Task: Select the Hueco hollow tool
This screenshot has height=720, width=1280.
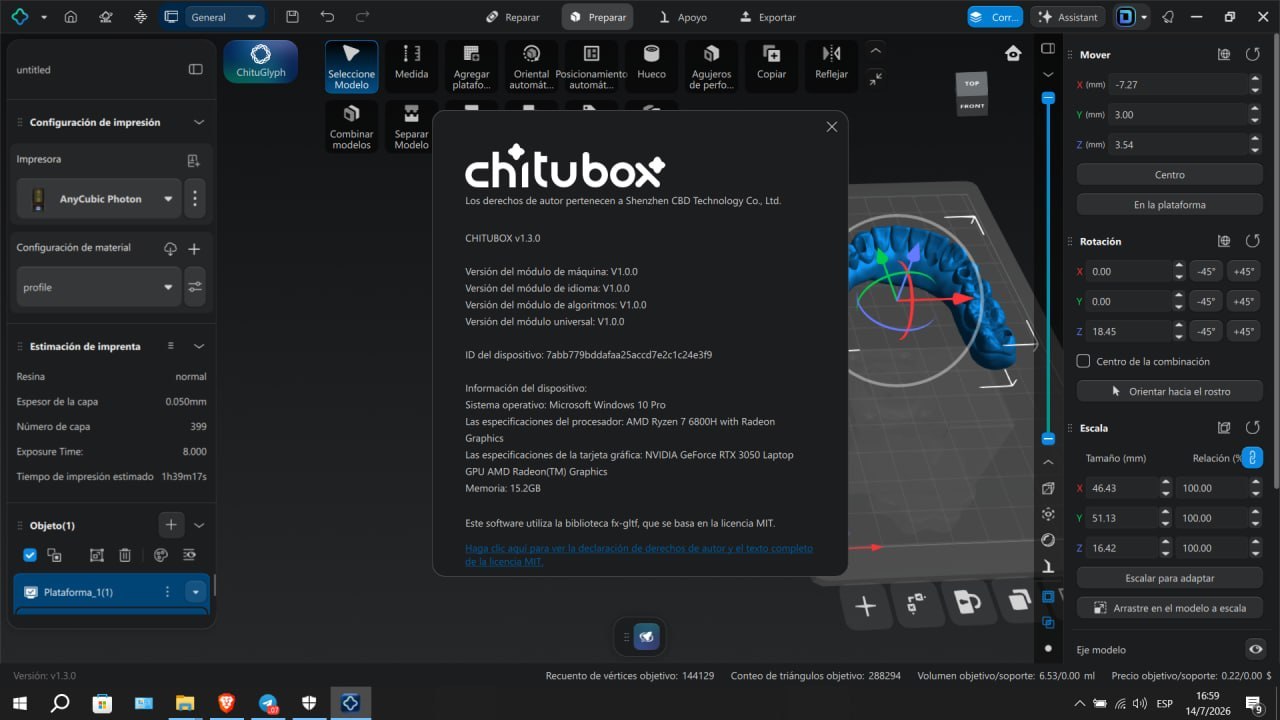Action: tap(651, 66)
